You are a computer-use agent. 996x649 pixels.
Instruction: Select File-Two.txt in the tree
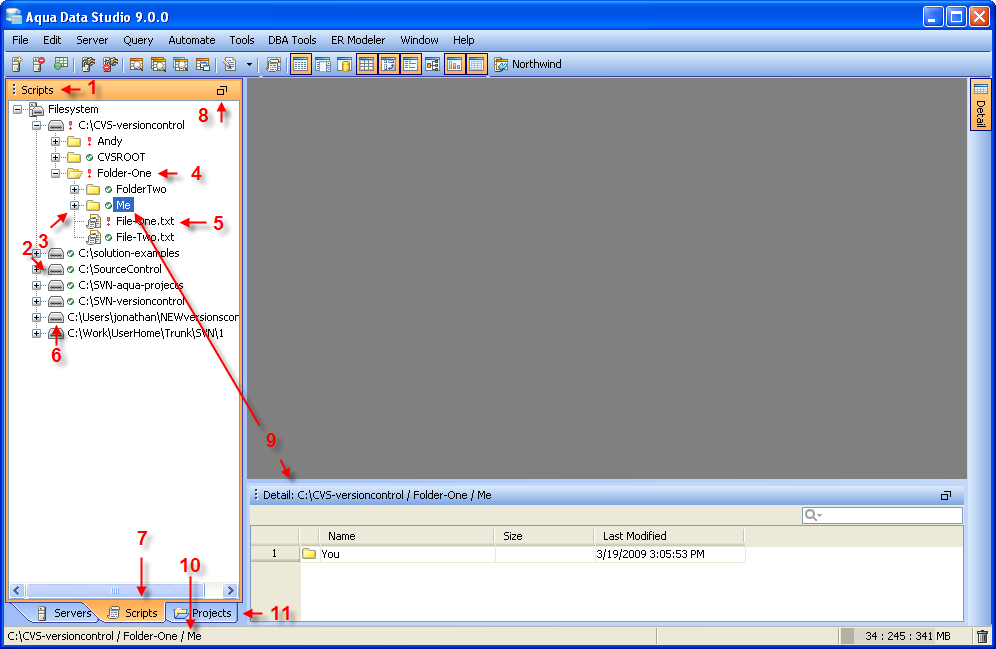[145, 237]
